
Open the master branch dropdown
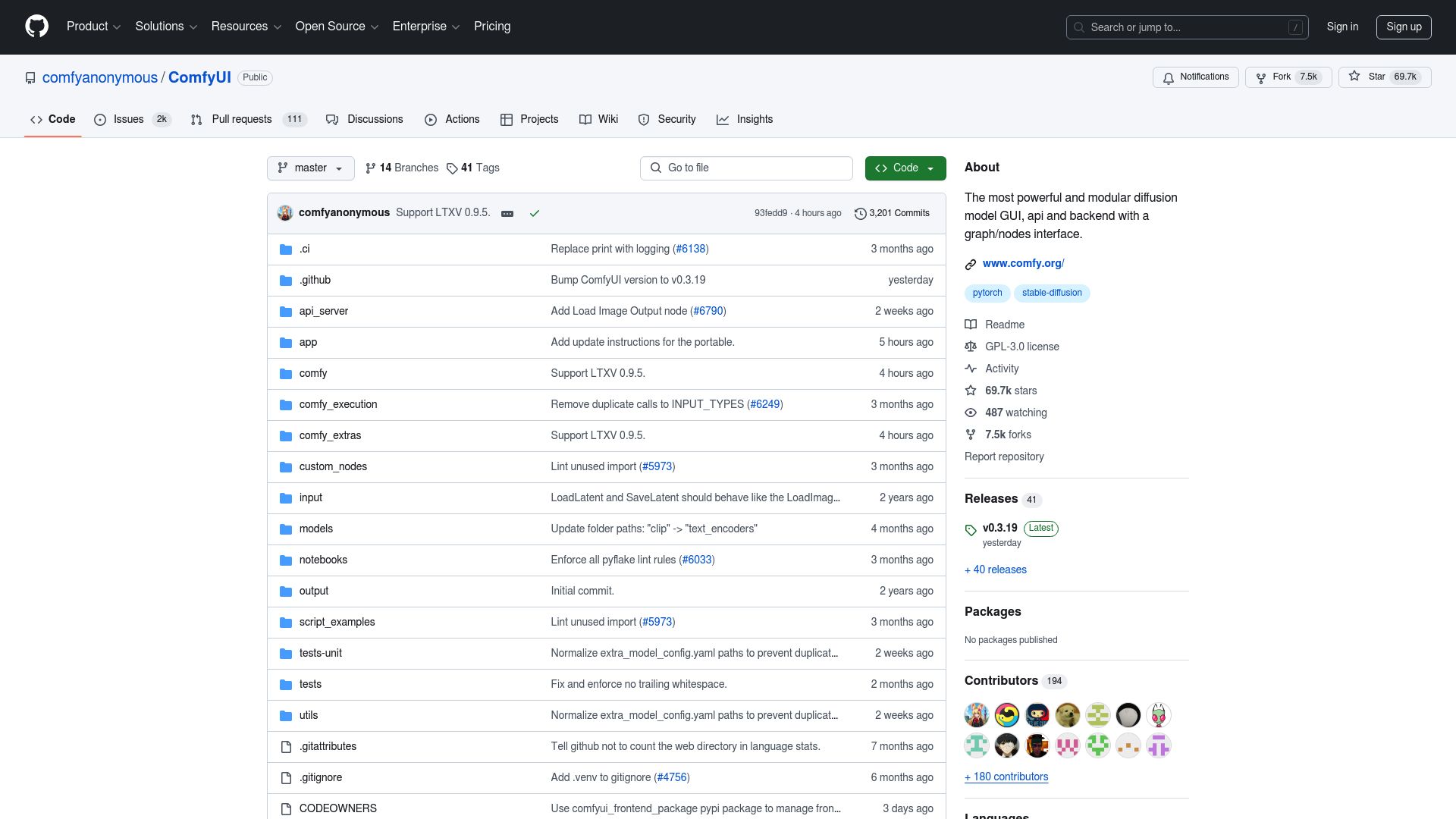tap(310, 168)
